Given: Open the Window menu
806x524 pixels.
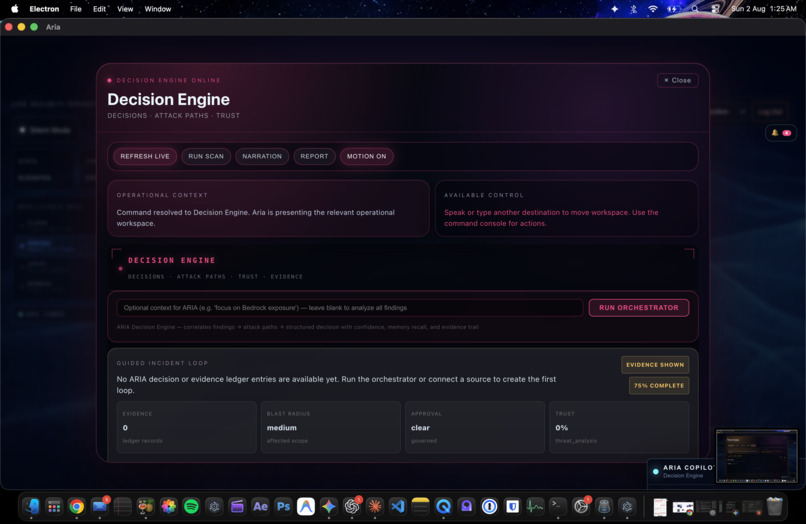Looking at the screenshot, I should [158, 9].
